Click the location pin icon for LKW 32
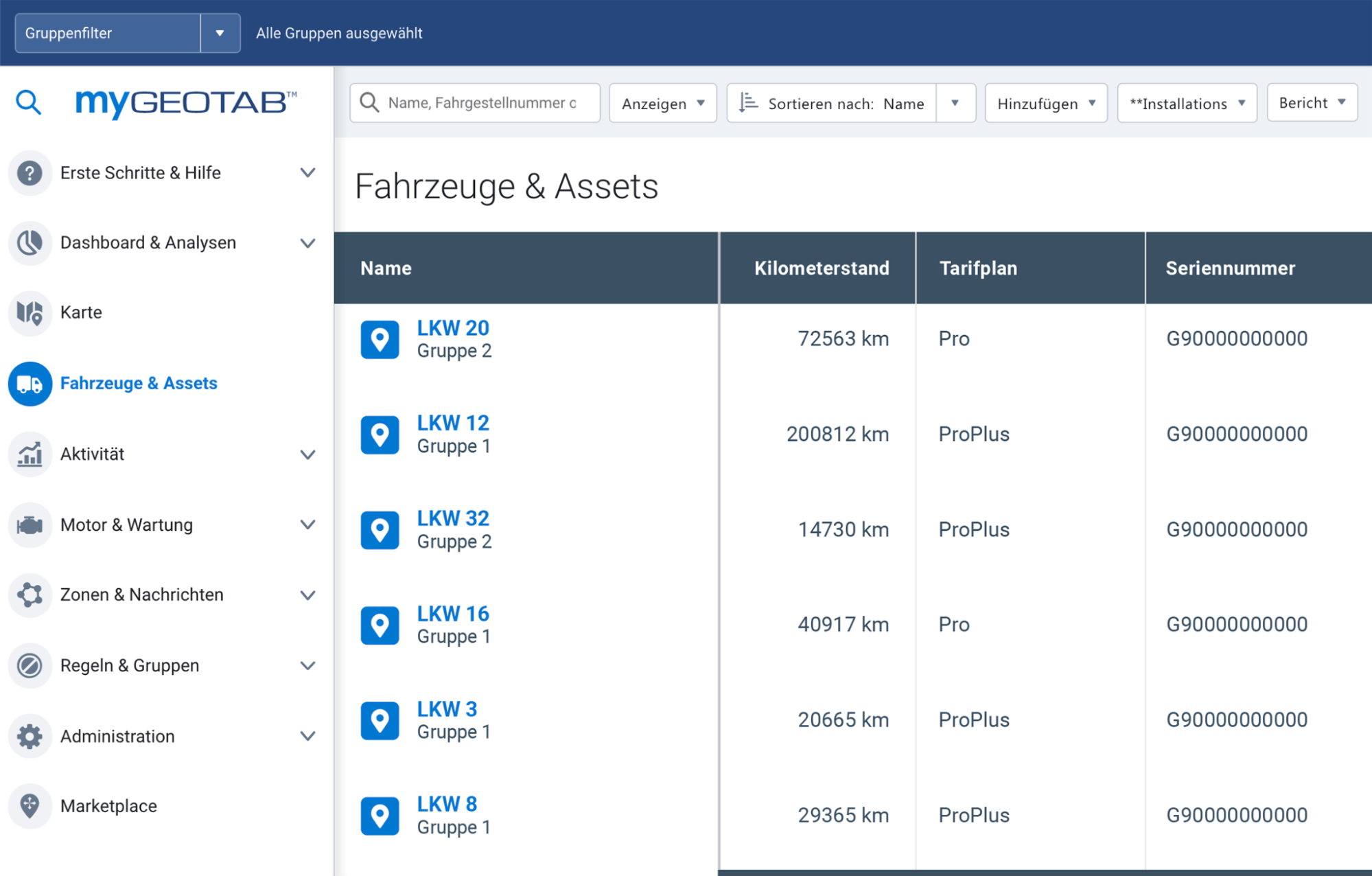The image size is (1372, 876). click(x=380, y=530)
